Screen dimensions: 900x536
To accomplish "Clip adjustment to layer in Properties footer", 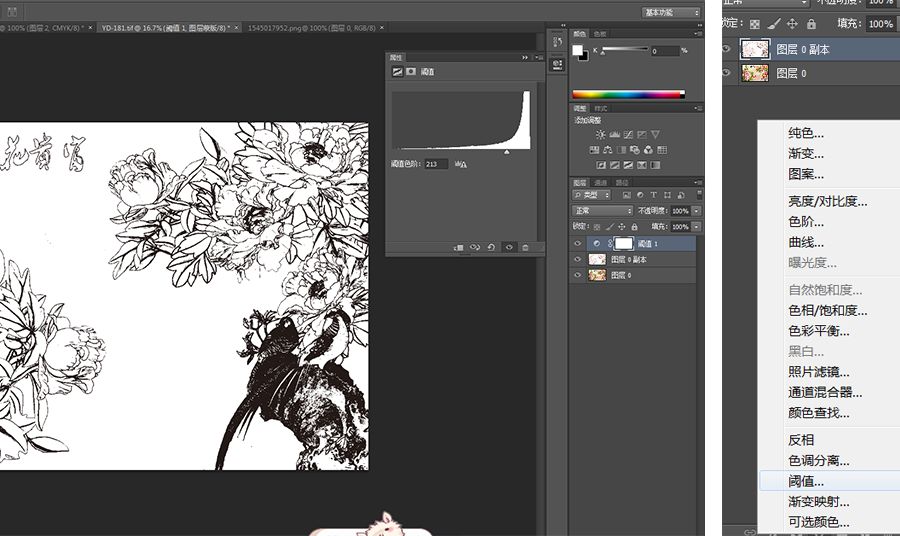I will (x=459, y=247).
